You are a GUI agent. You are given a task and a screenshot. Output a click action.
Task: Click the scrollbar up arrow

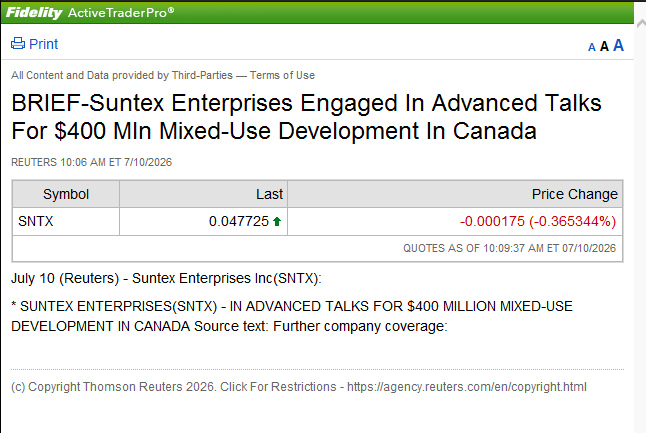(x=641, y=23)
